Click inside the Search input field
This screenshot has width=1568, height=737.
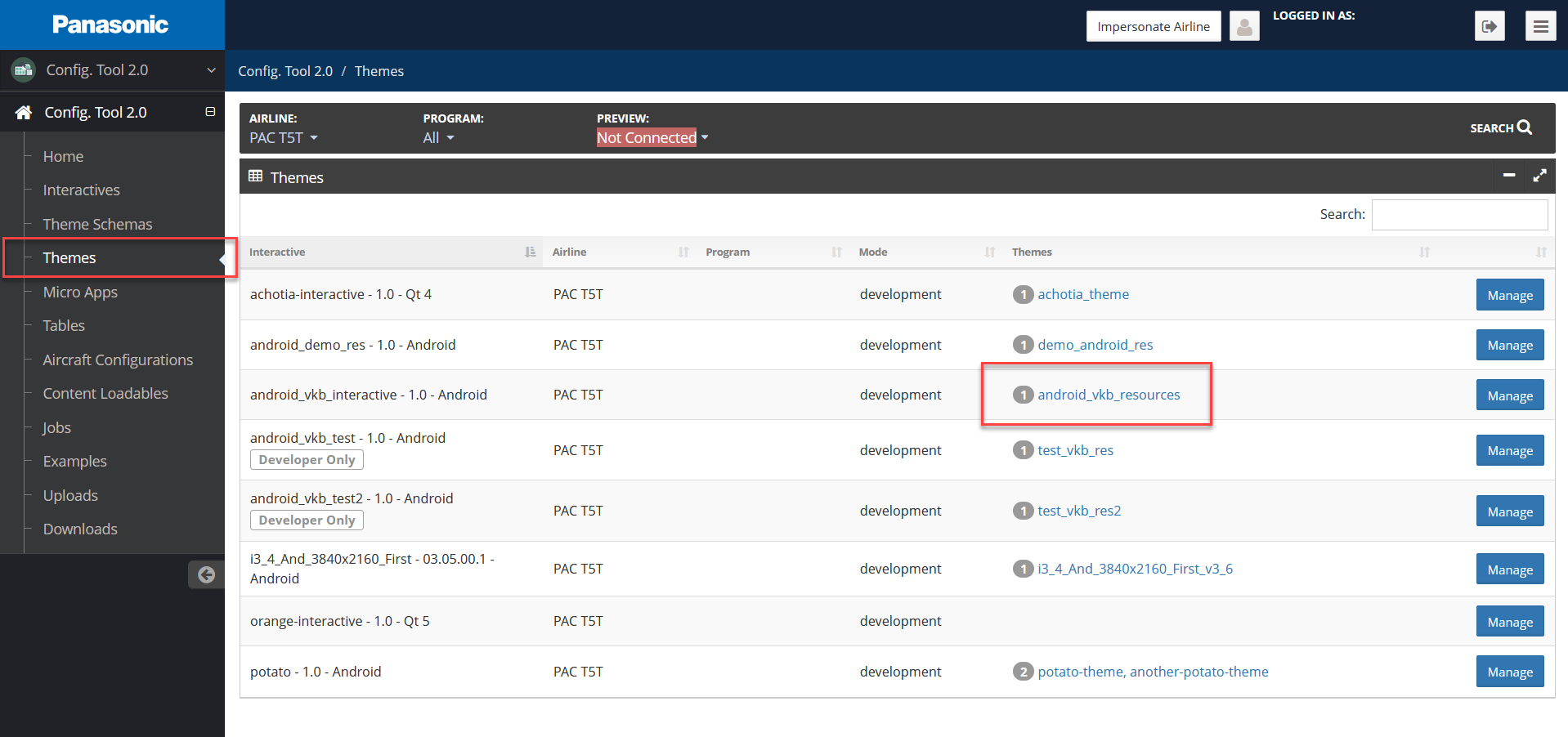click(x=1459, y=214)
